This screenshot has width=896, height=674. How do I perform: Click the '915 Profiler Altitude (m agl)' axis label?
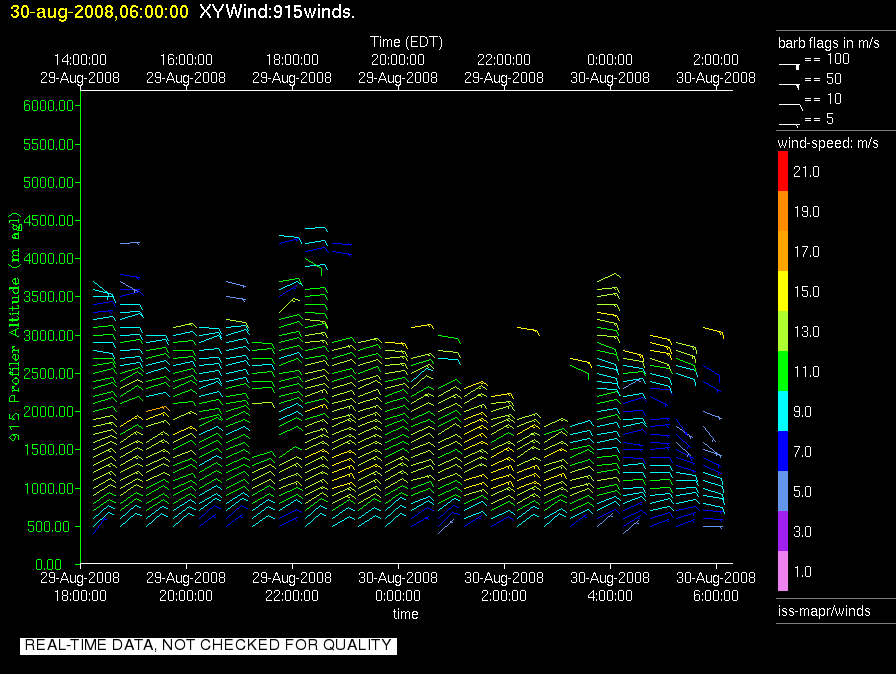pos(14,326)
